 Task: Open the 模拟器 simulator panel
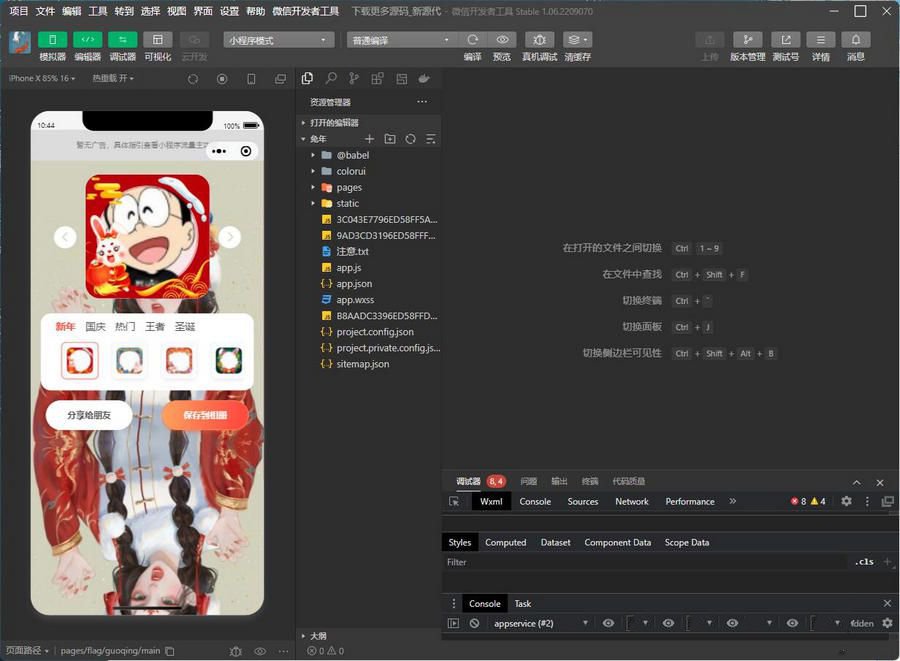[52, 42]
